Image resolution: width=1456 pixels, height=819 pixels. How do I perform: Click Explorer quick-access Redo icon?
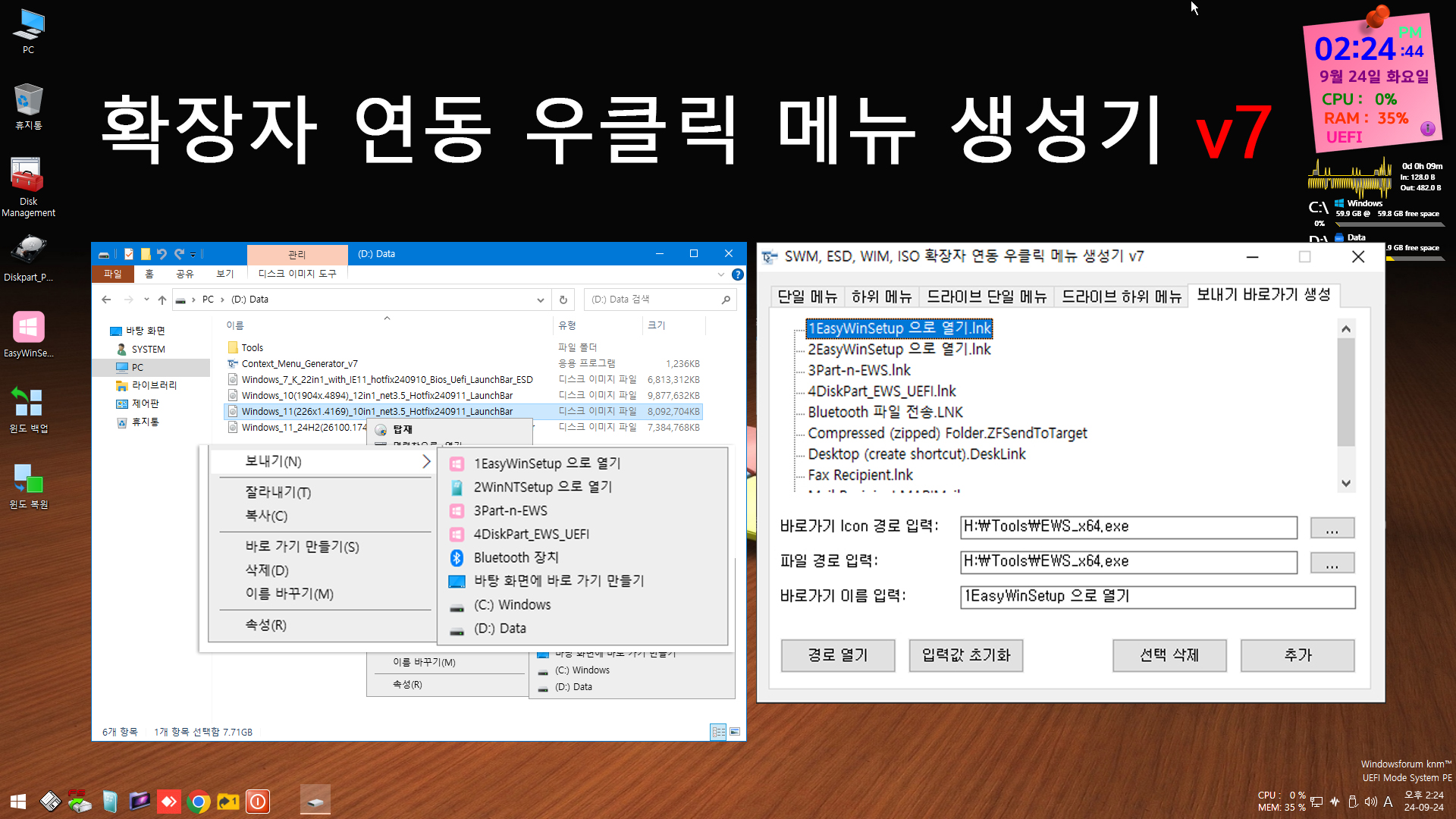(x=179, y=254)
